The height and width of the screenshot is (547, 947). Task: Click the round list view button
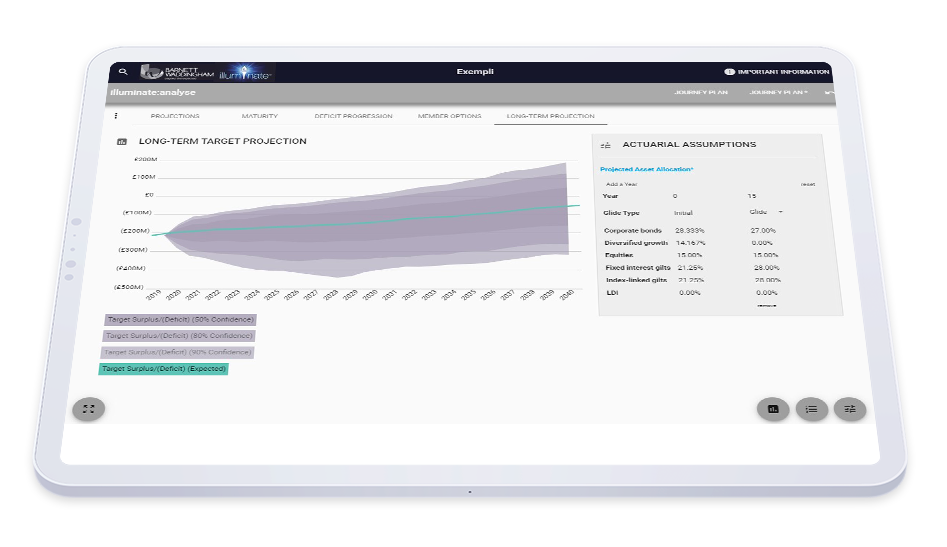(x=811, y=409)
